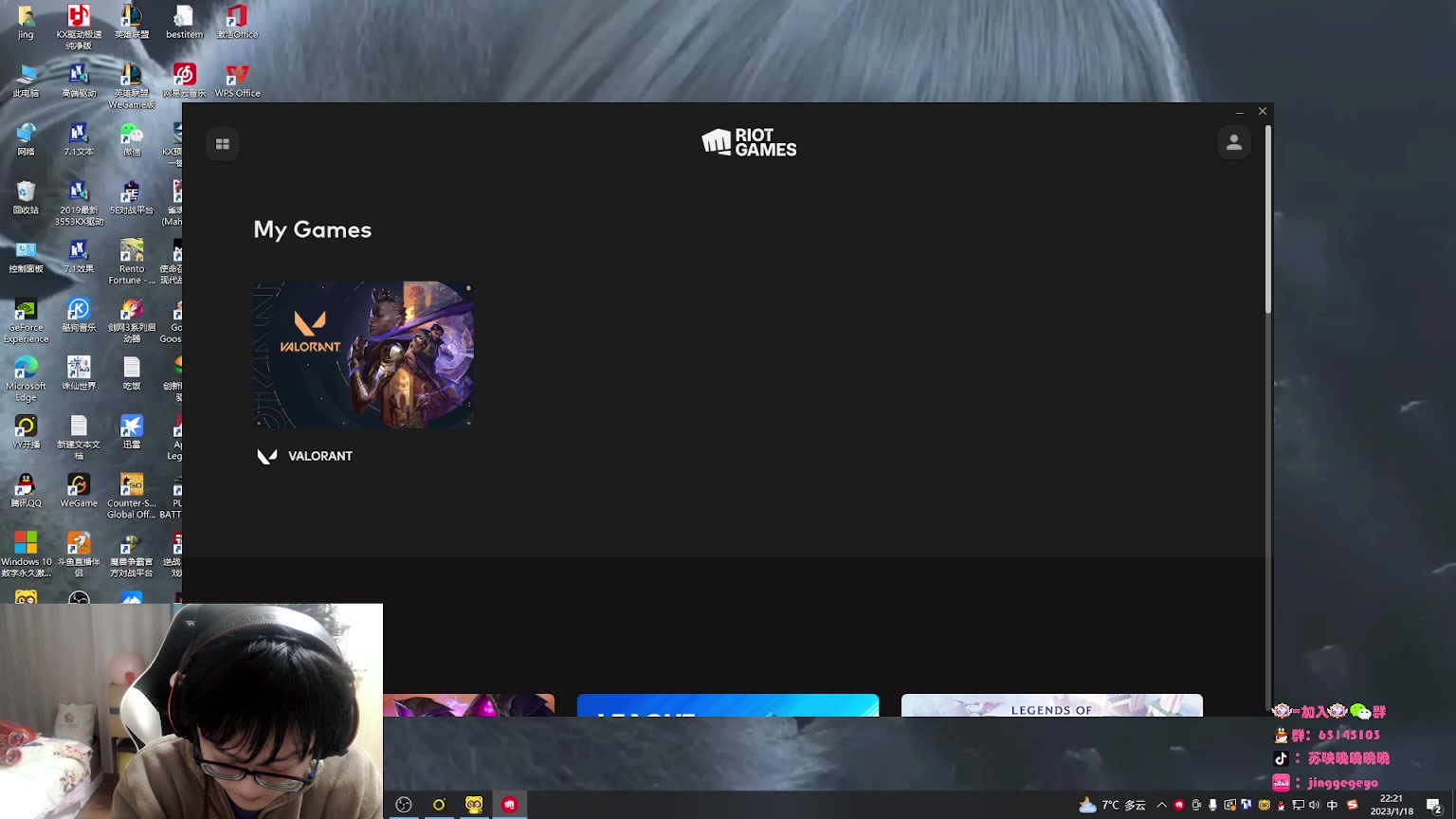
Task: Click the yellow ring taskbar icon
Action: (x=439, y=805)
